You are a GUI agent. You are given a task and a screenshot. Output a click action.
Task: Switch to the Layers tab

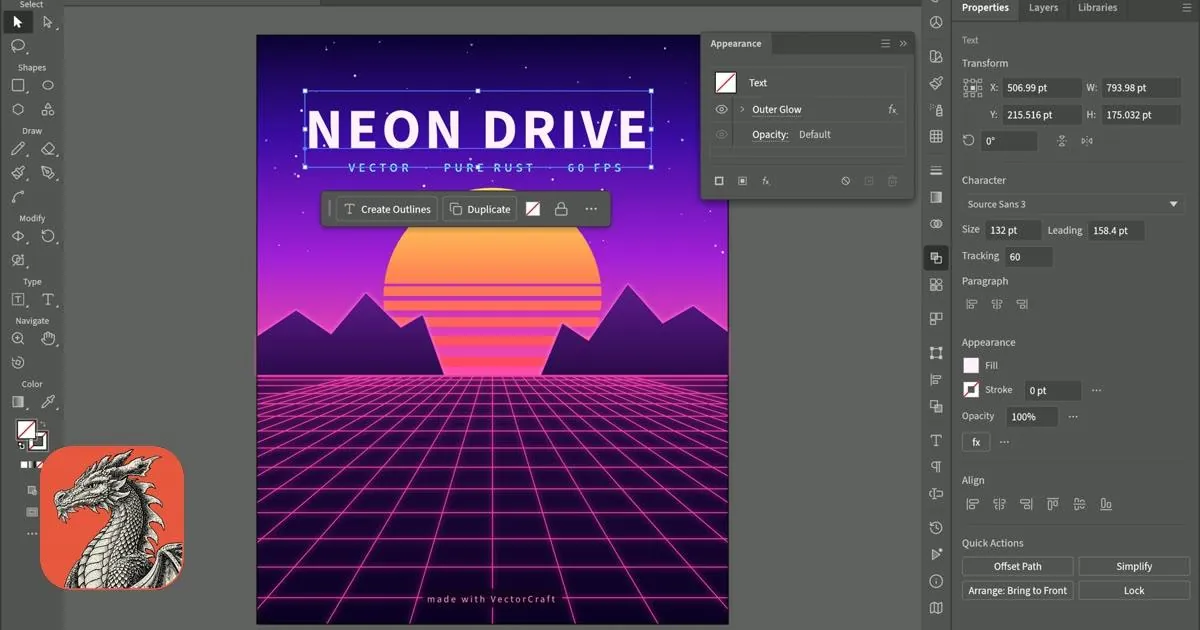click(x=1043, y=7)
